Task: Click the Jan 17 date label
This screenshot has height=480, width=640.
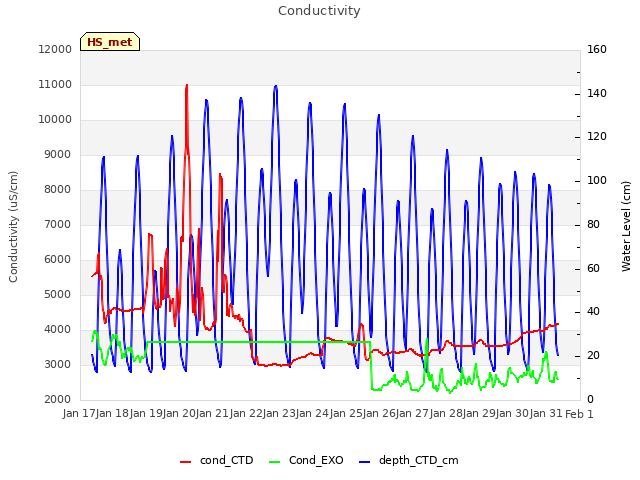Action: (x=78, y=414)
